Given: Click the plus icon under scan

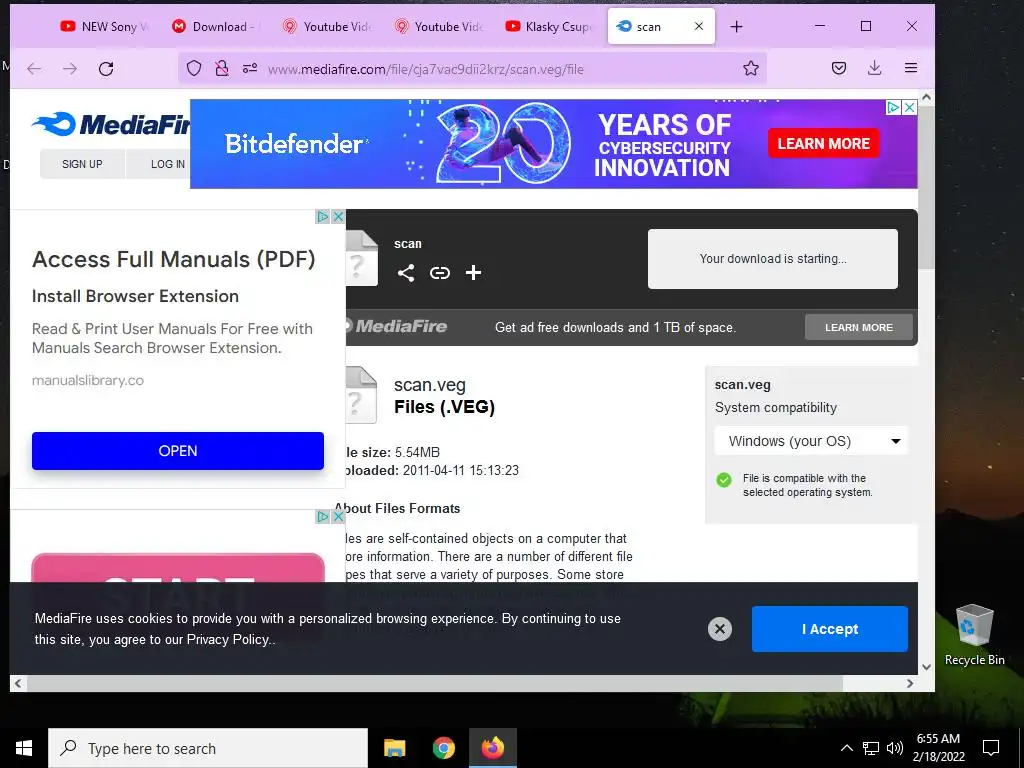Looking at the screenshot, I should (473, 272).
